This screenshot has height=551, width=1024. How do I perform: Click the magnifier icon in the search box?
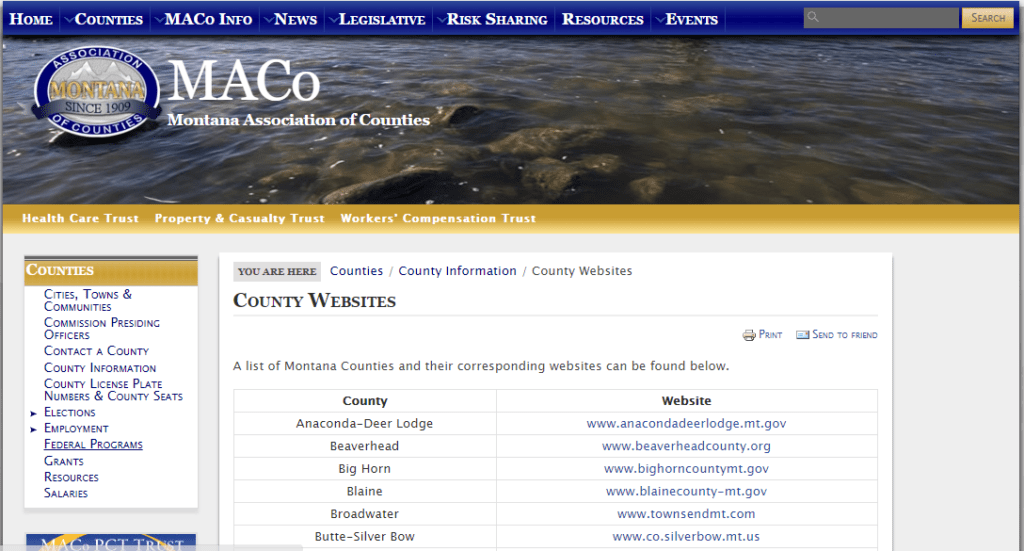pos(813,17)
